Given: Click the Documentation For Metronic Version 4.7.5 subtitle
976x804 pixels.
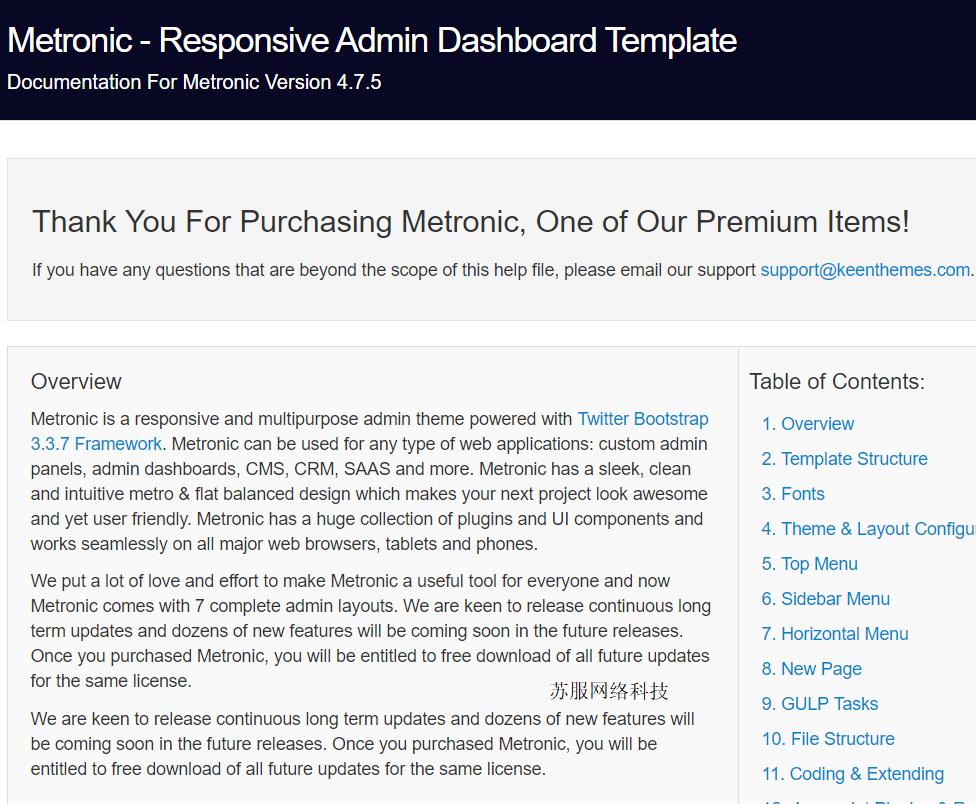Looking at the screenshot, I should pyautogui.click(x=194, y=83).
